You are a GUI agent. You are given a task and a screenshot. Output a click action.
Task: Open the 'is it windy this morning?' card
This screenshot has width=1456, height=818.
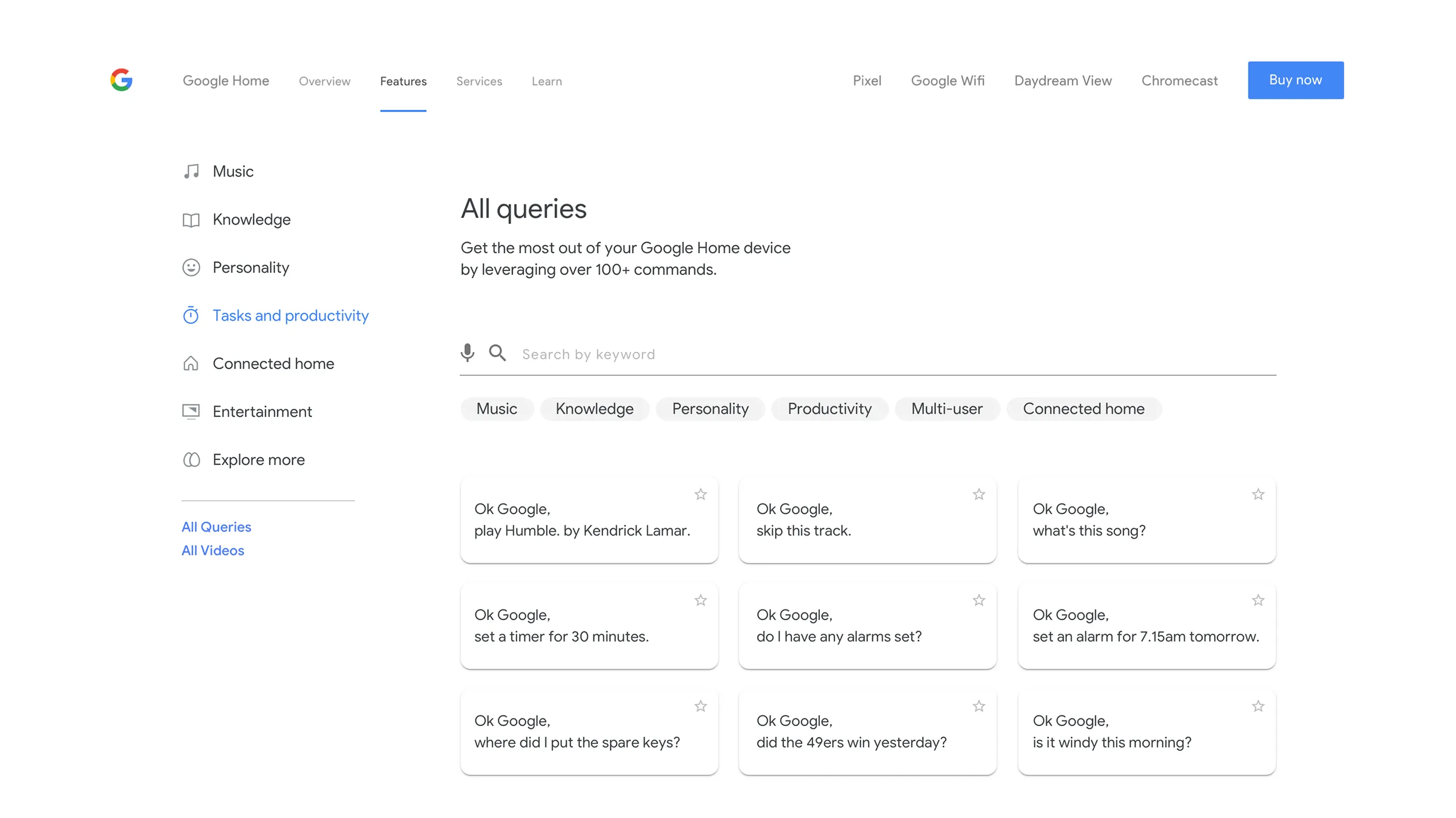coord(1146,732)
